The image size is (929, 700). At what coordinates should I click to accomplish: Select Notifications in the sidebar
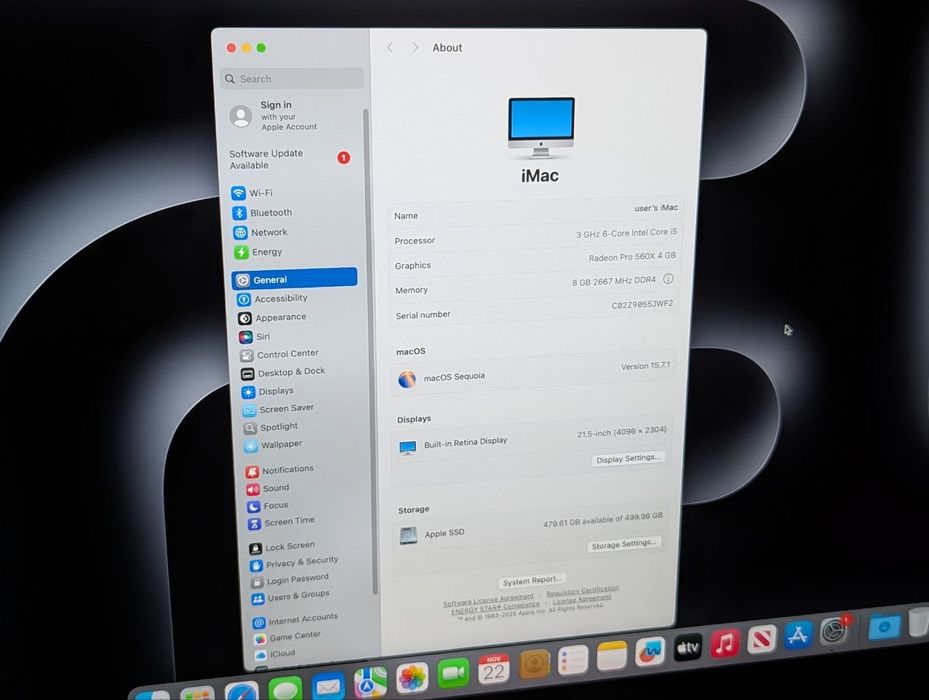(x=280, y=470)
